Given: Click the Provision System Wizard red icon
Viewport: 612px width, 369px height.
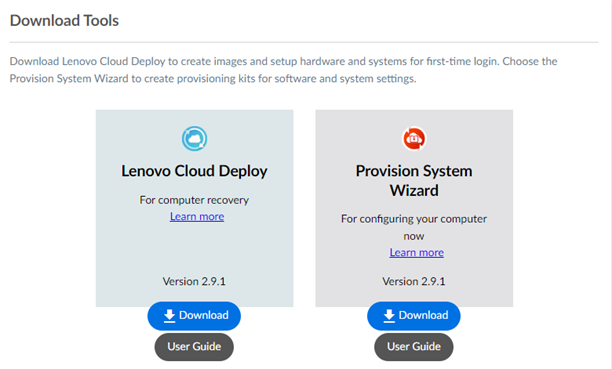Looking at the screenshot, I should [x=414, y=139].
